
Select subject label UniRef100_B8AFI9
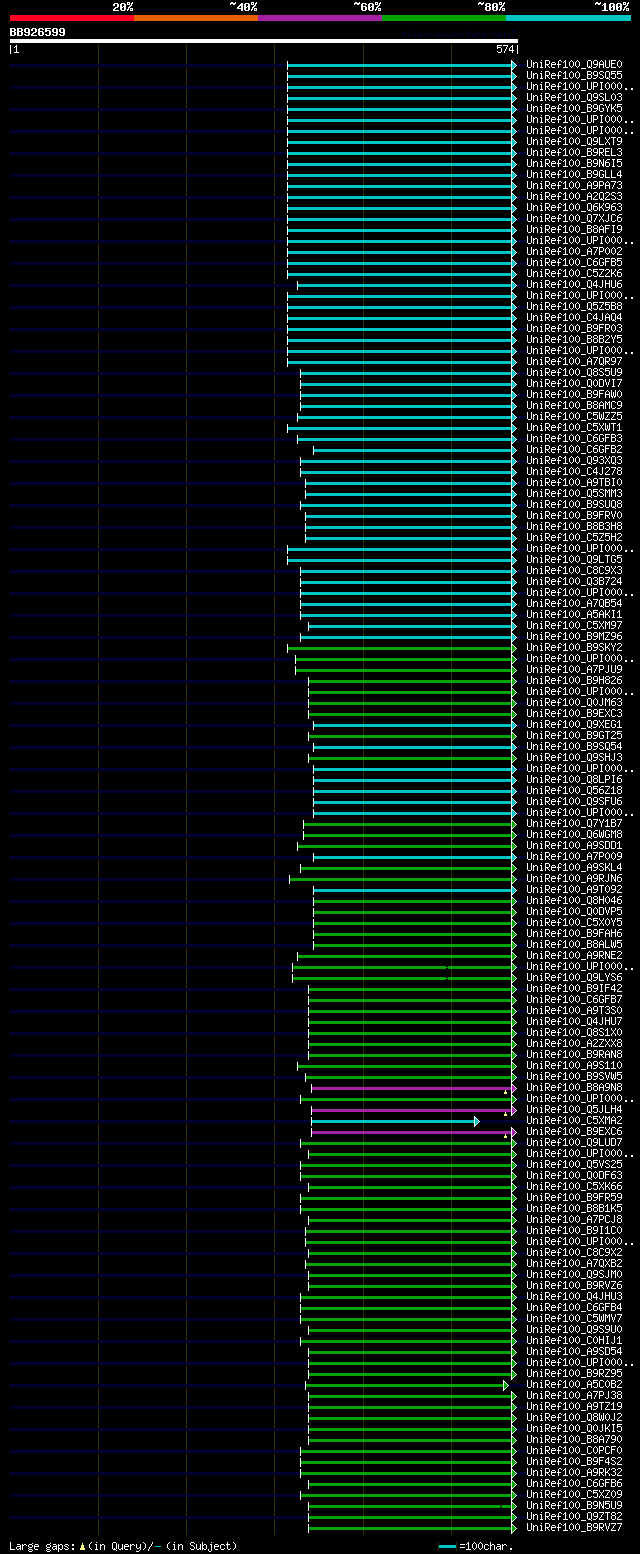coord(574,230)
